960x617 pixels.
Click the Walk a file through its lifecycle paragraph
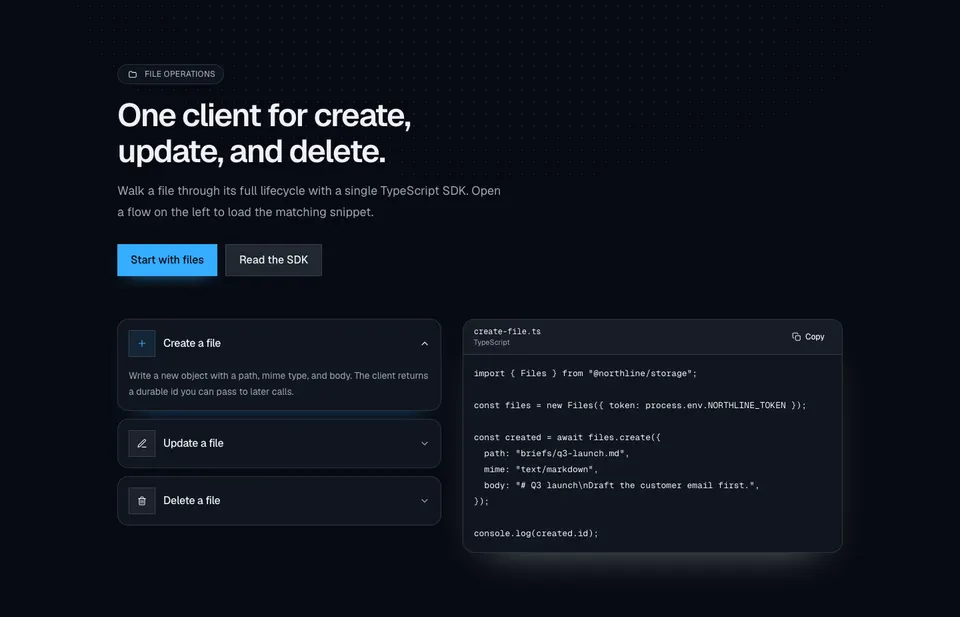point(309,201)
